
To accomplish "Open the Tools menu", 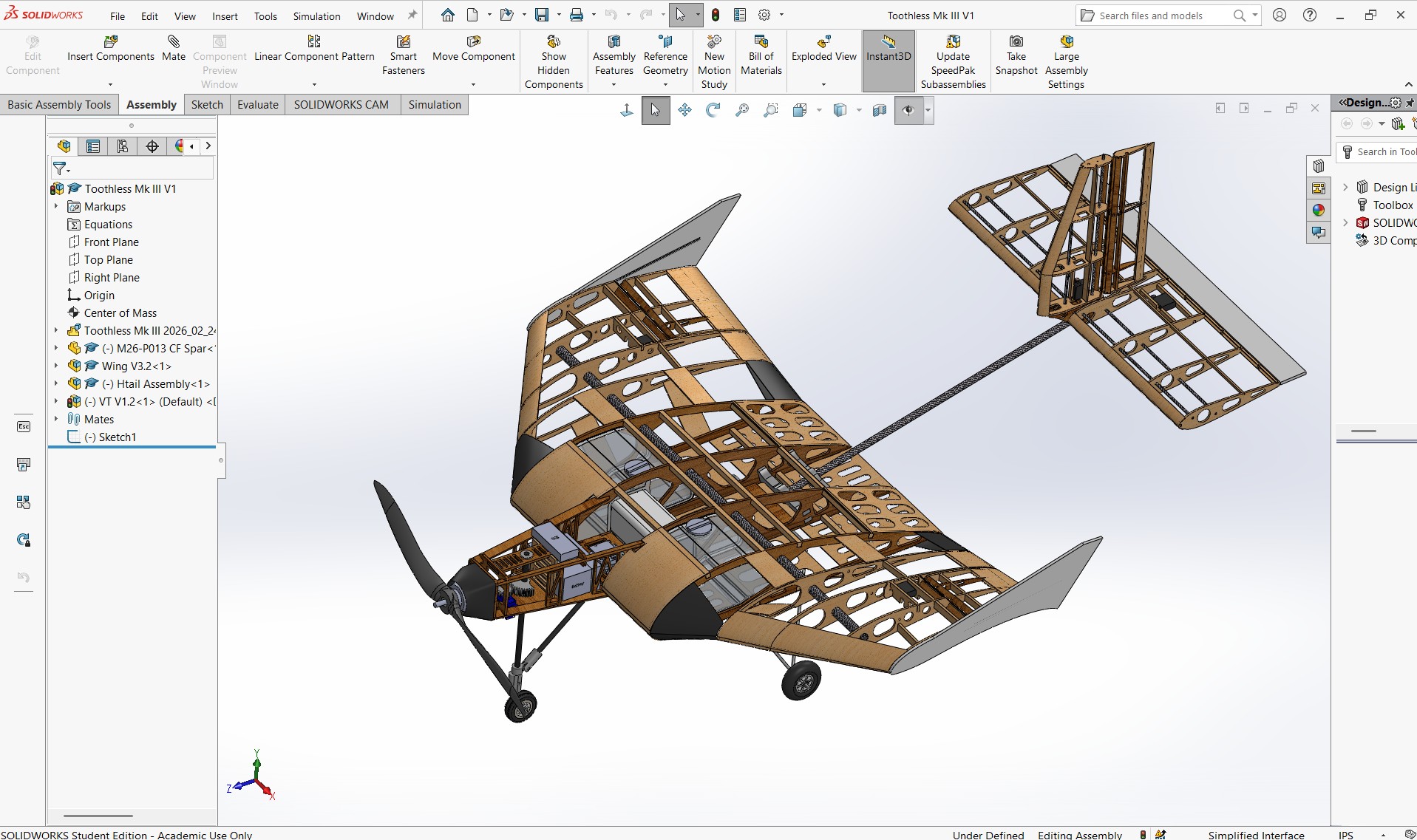I will [x=265, y=16].
